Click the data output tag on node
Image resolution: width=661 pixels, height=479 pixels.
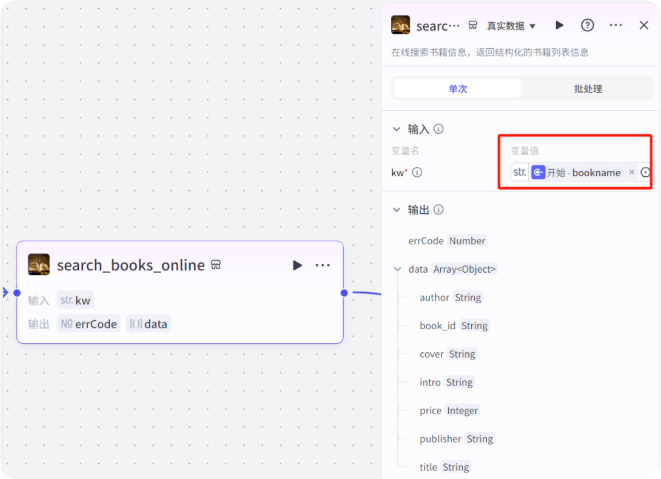coord(148,324)
